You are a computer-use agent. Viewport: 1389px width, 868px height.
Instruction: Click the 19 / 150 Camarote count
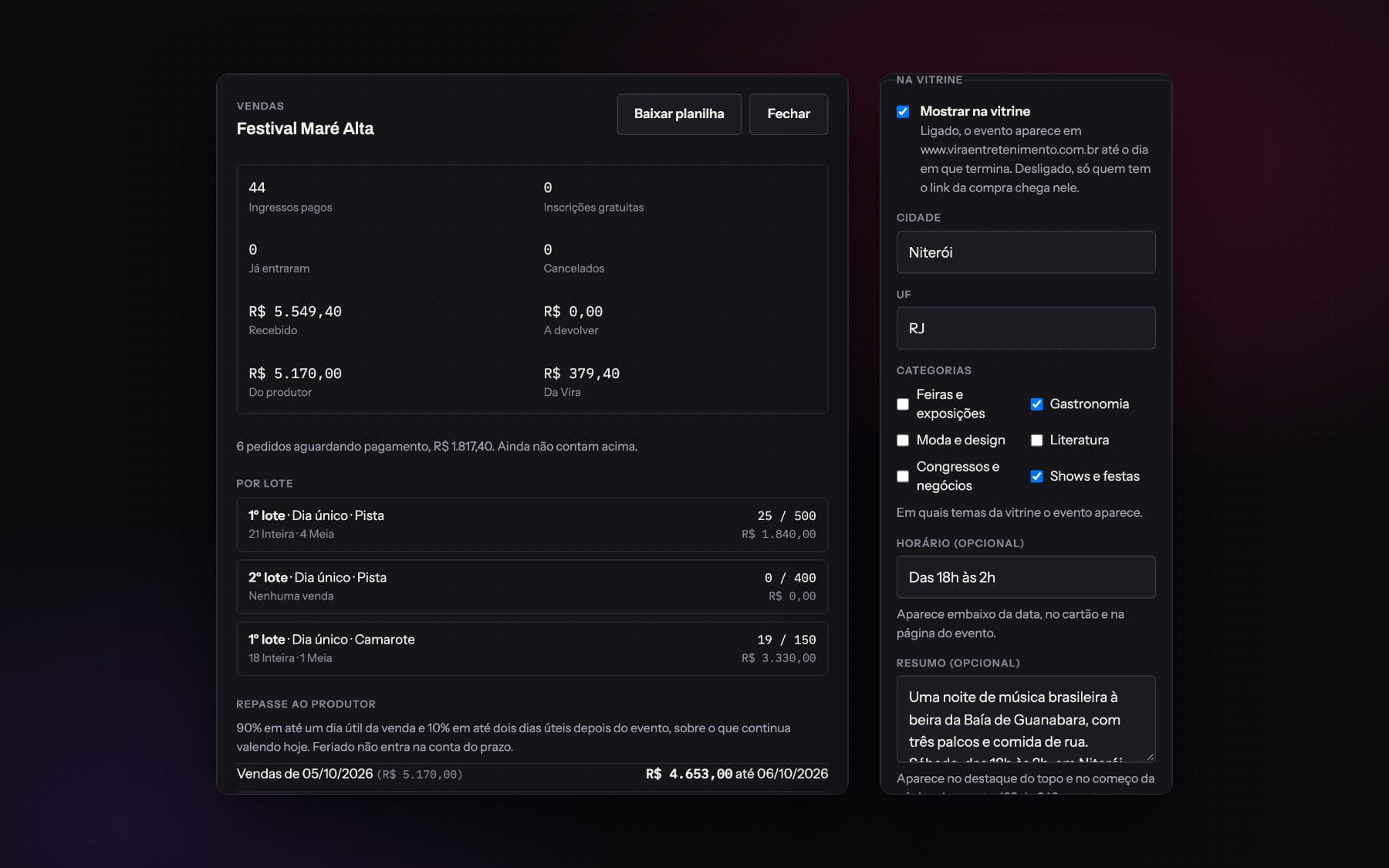click(x=786, y=640)
